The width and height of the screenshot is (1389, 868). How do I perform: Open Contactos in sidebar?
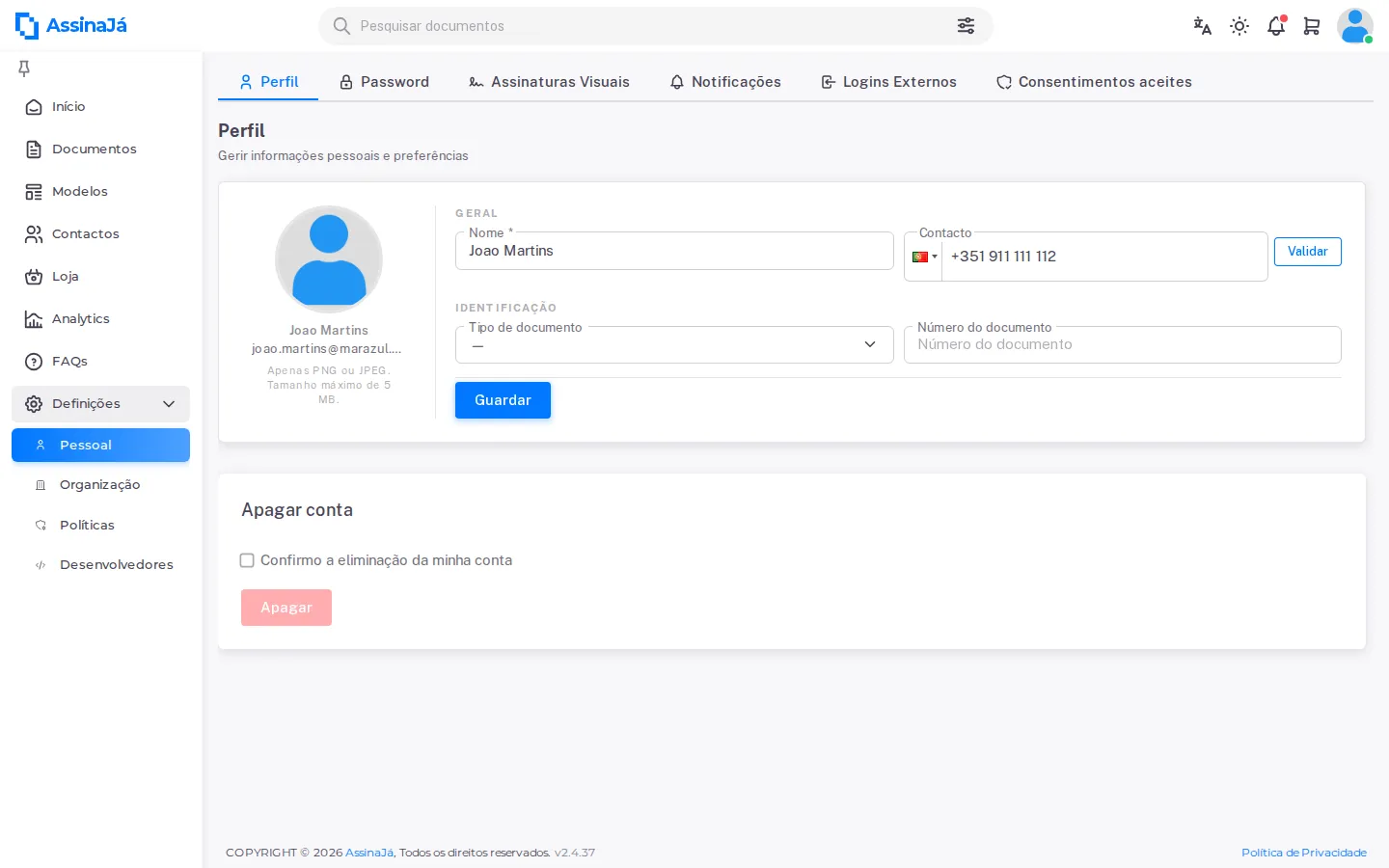point(100,234)
